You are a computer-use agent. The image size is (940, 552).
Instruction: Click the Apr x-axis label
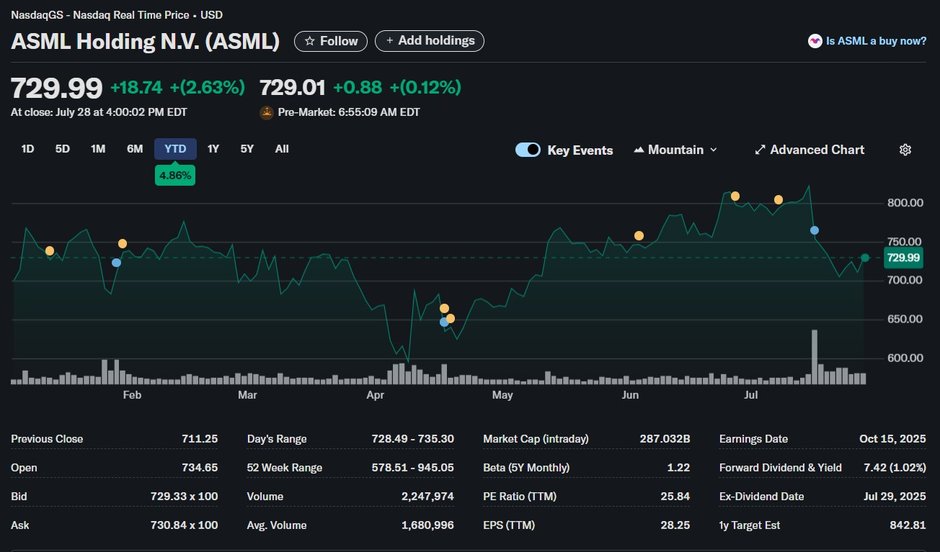tap(375, 395)
